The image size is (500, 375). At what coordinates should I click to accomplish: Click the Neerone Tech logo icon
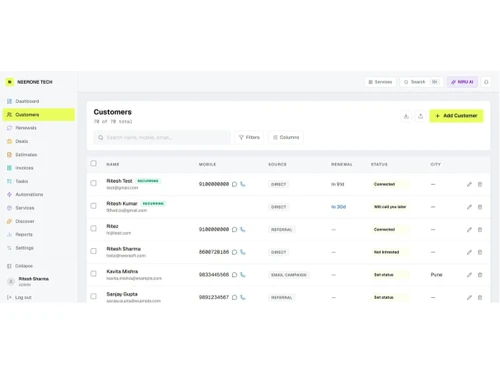tap(10, 82)
